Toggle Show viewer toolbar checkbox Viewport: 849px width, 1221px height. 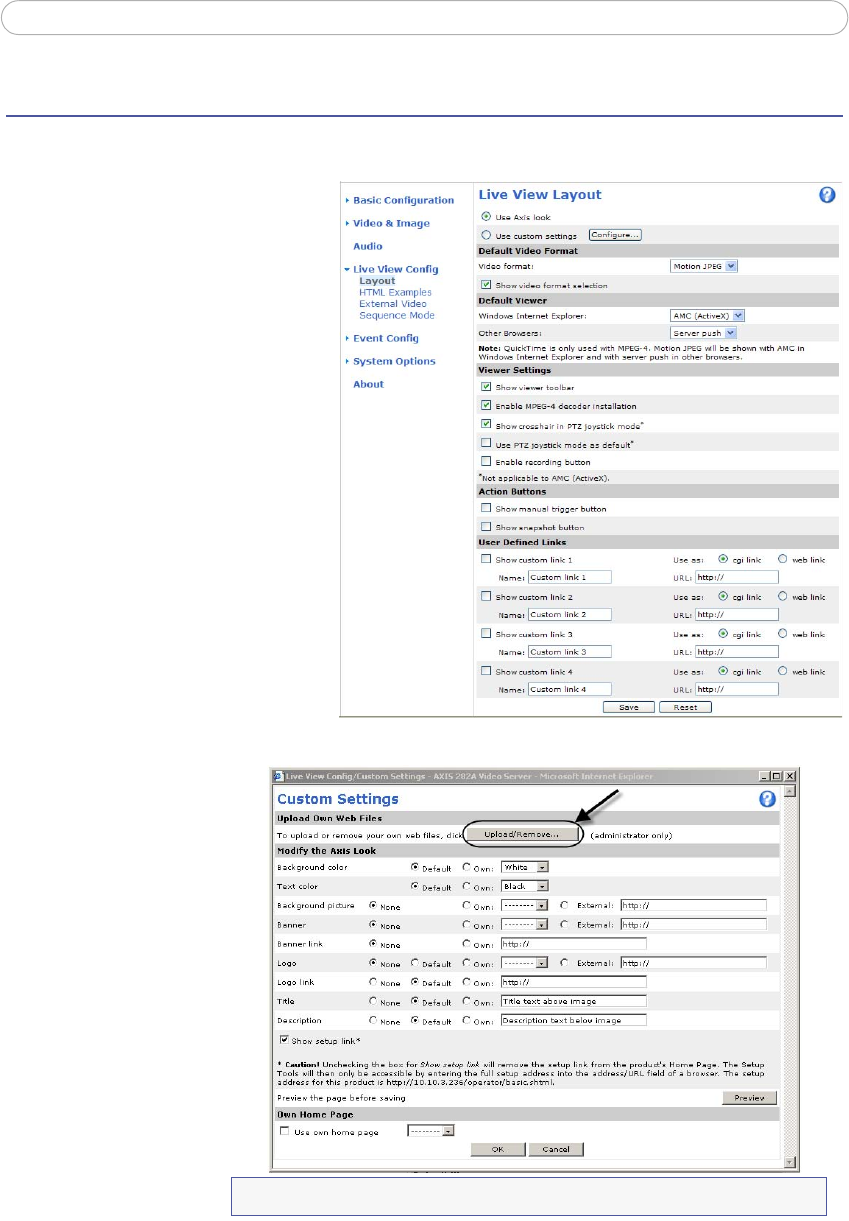(x=486, y=386)
